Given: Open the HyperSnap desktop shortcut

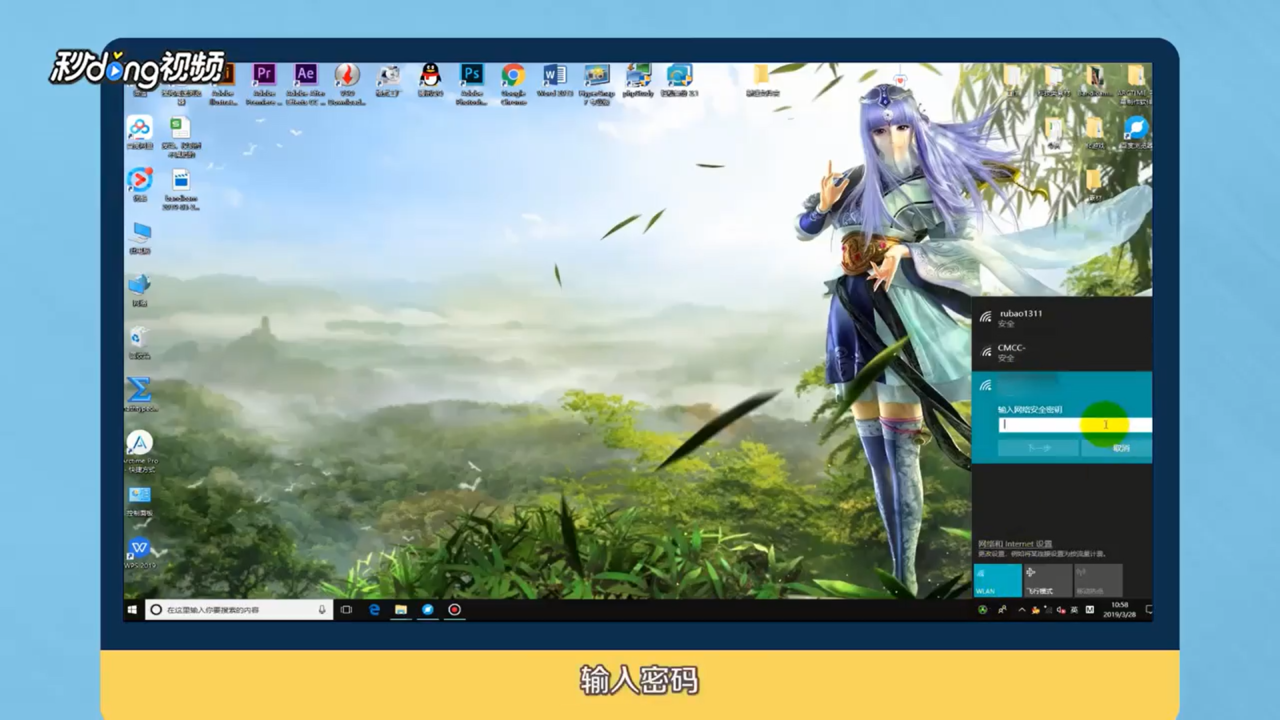Looking at the screenshot, I should [596, 82].
